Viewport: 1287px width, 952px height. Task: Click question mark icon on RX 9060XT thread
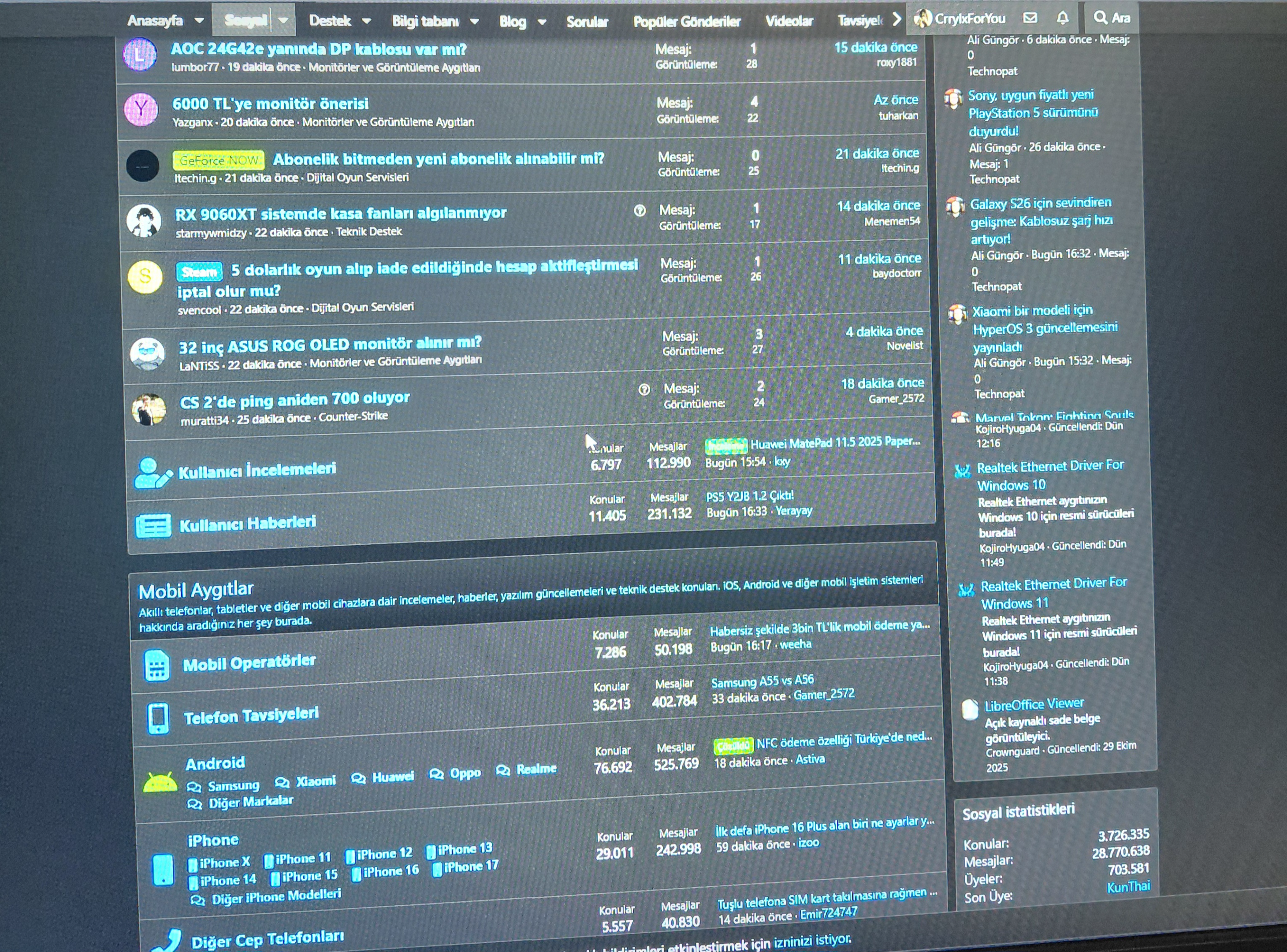tap(640, 210)
